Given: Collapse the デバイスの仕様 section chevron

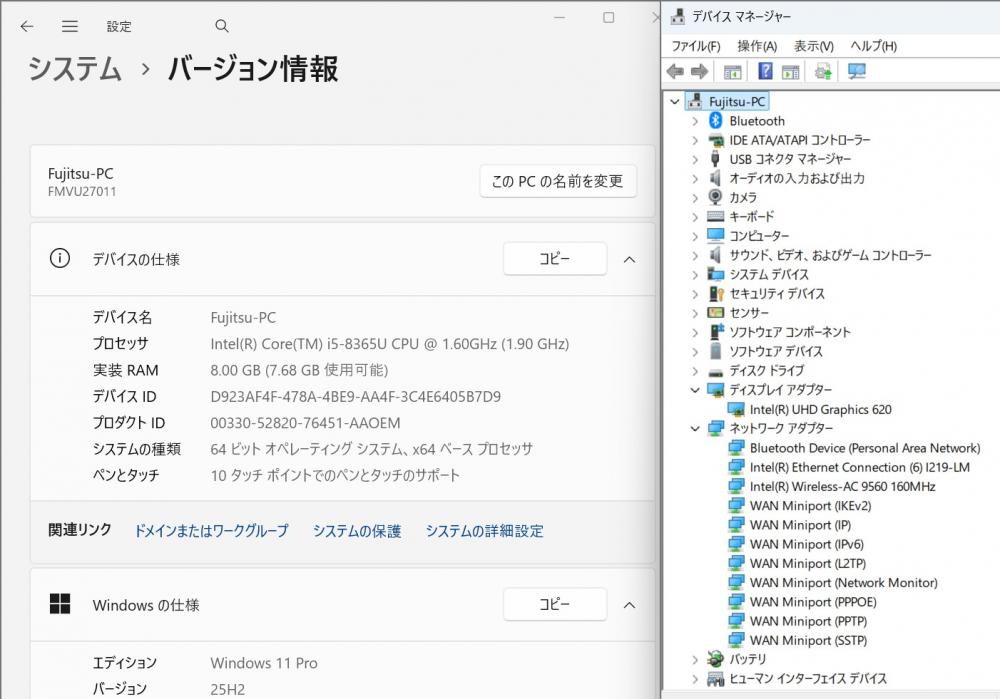Looking at the screenshot, I should pyautogui.click(x=629, y=259).
